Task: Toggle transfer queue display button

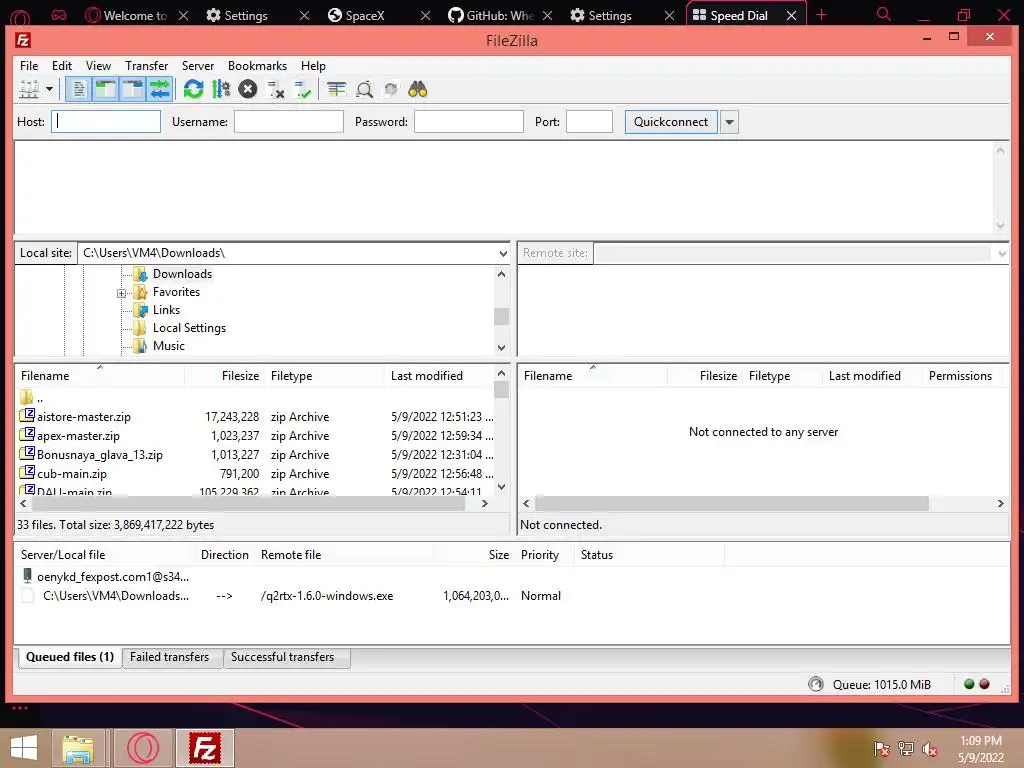Action: click(159, 89)
